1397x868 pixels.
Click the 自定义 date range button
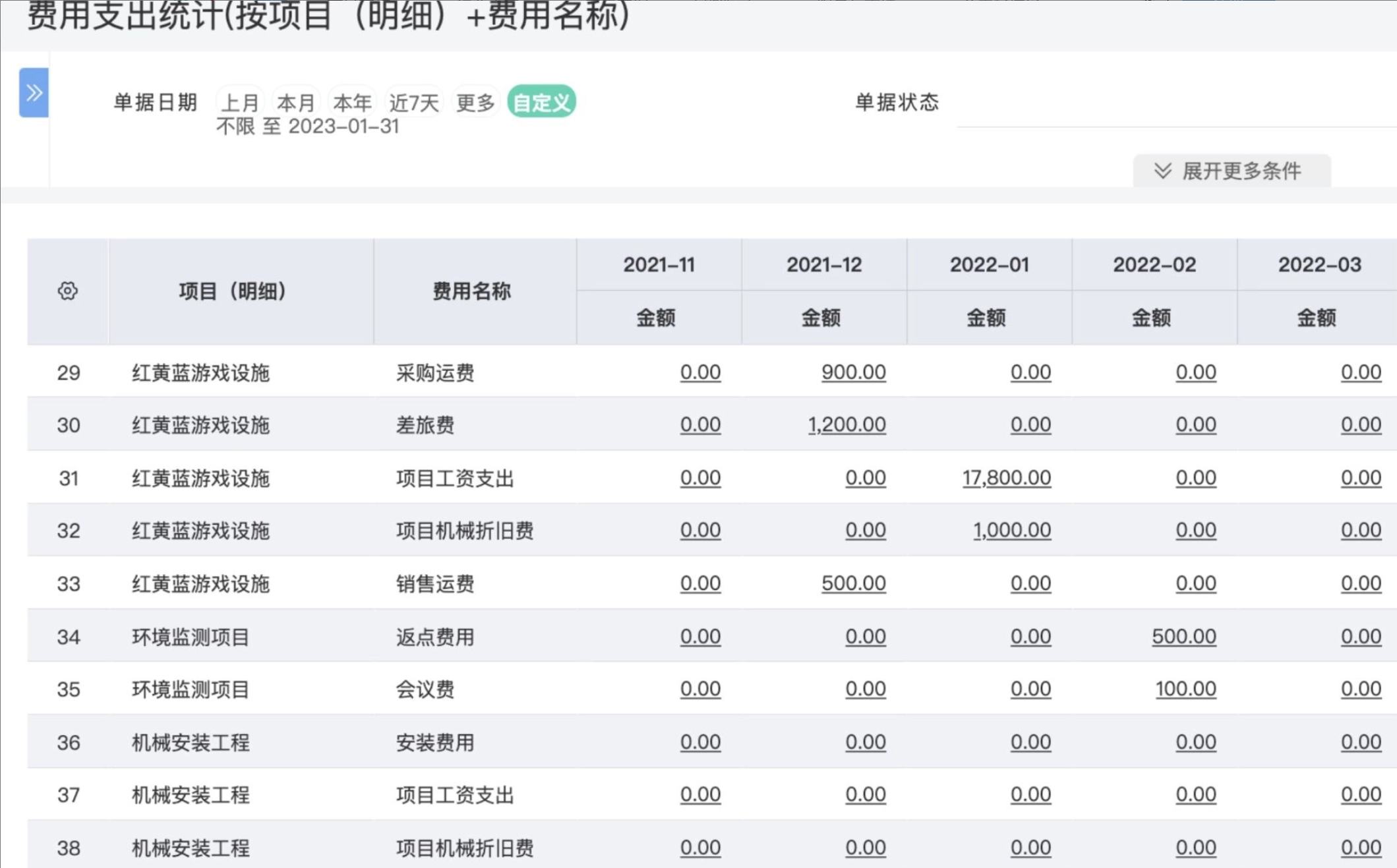(541, 103)
